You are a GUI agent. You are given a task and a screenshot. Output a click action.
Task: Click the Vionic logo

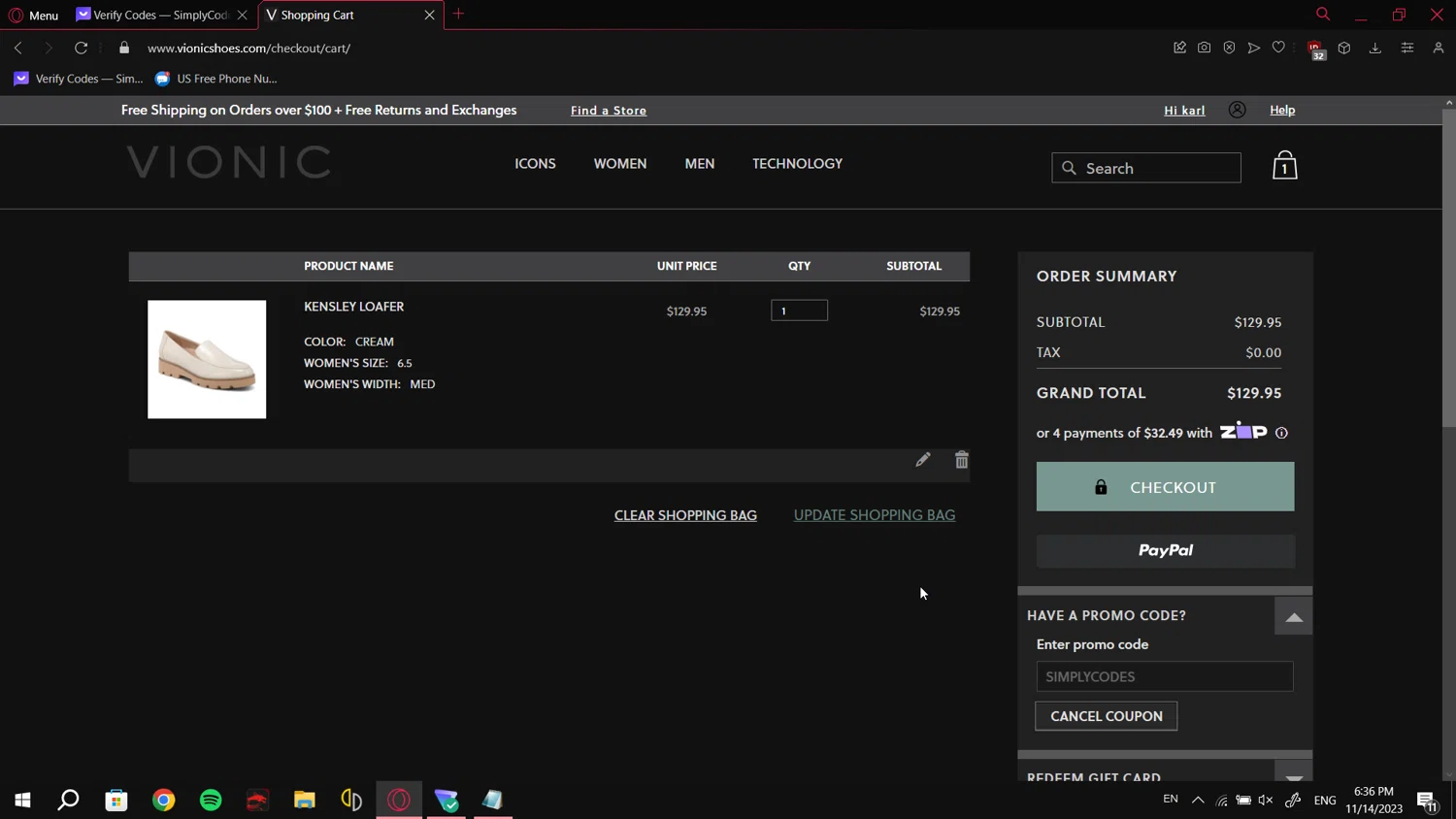pos(229,162)
